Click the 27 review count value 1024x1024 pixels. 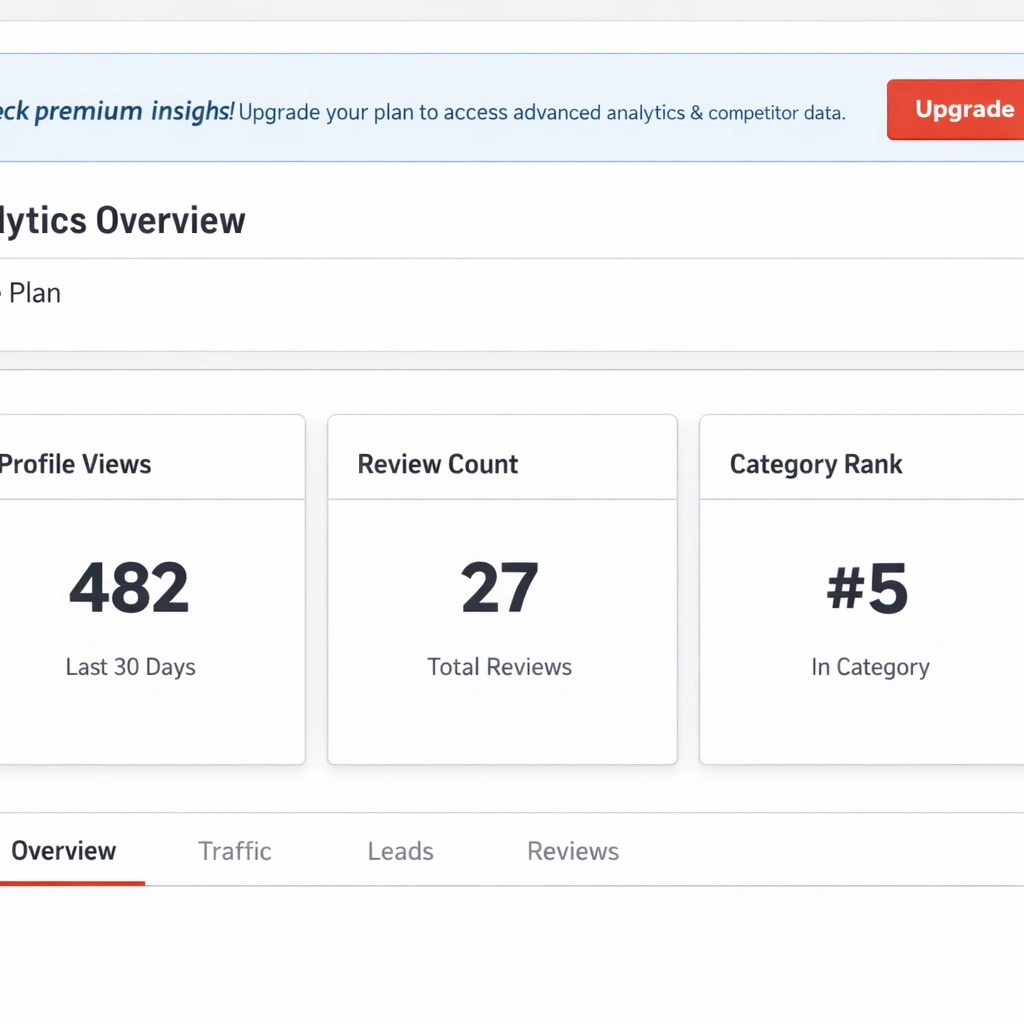pos(500,588)
